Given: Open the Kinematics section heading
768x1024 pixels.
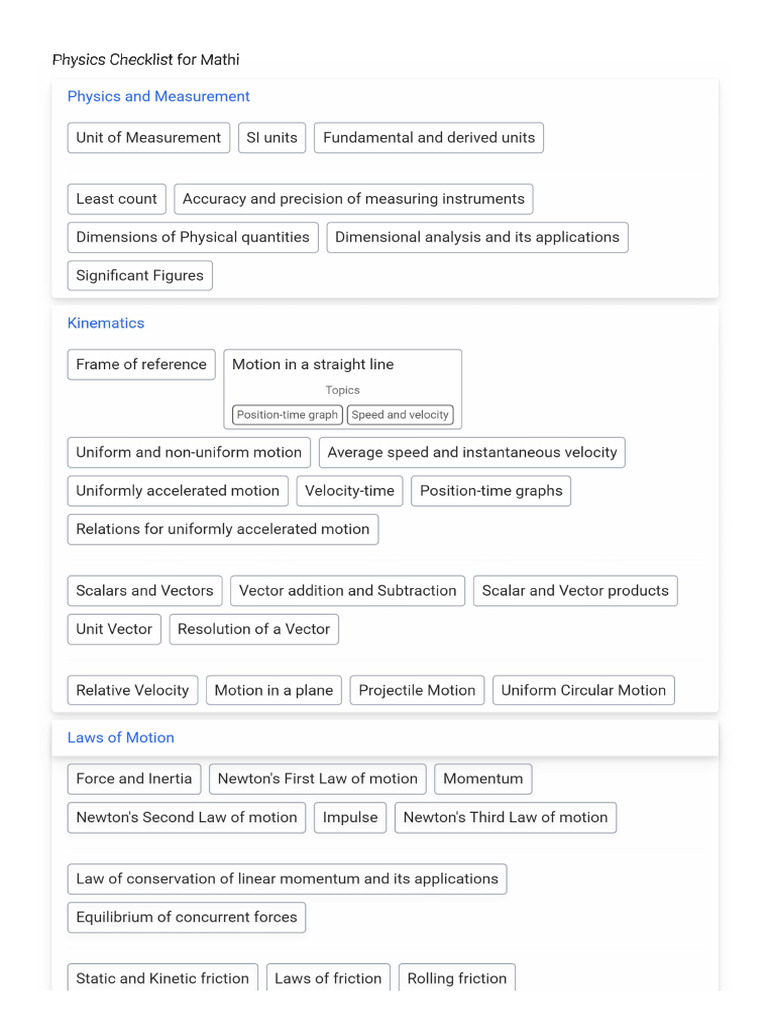Looking at the screenshot, I should pos(105,324).
